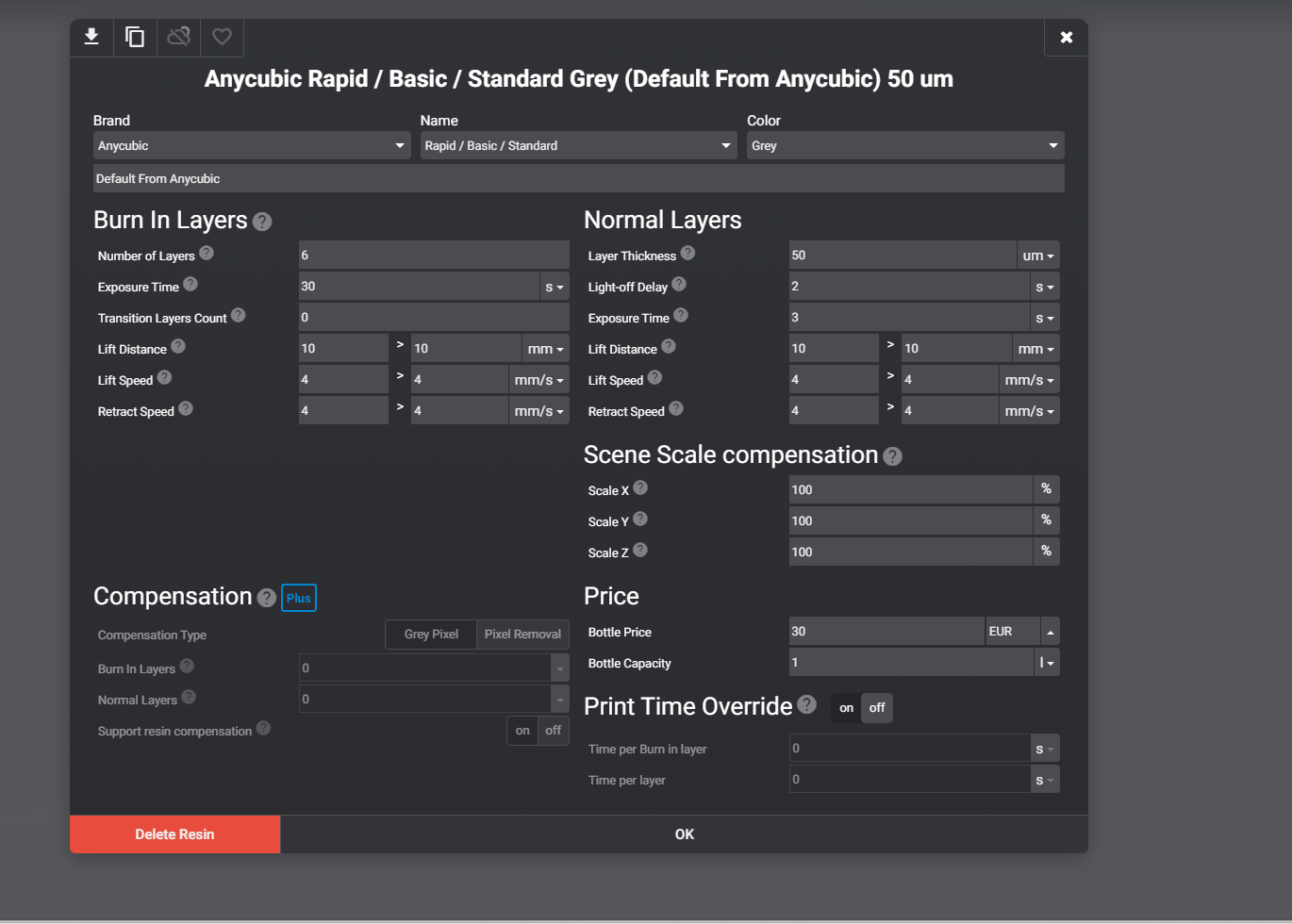Screen dimensions: 1292x924
Task: Turn Print Time Override on
Action: point(846,708)
